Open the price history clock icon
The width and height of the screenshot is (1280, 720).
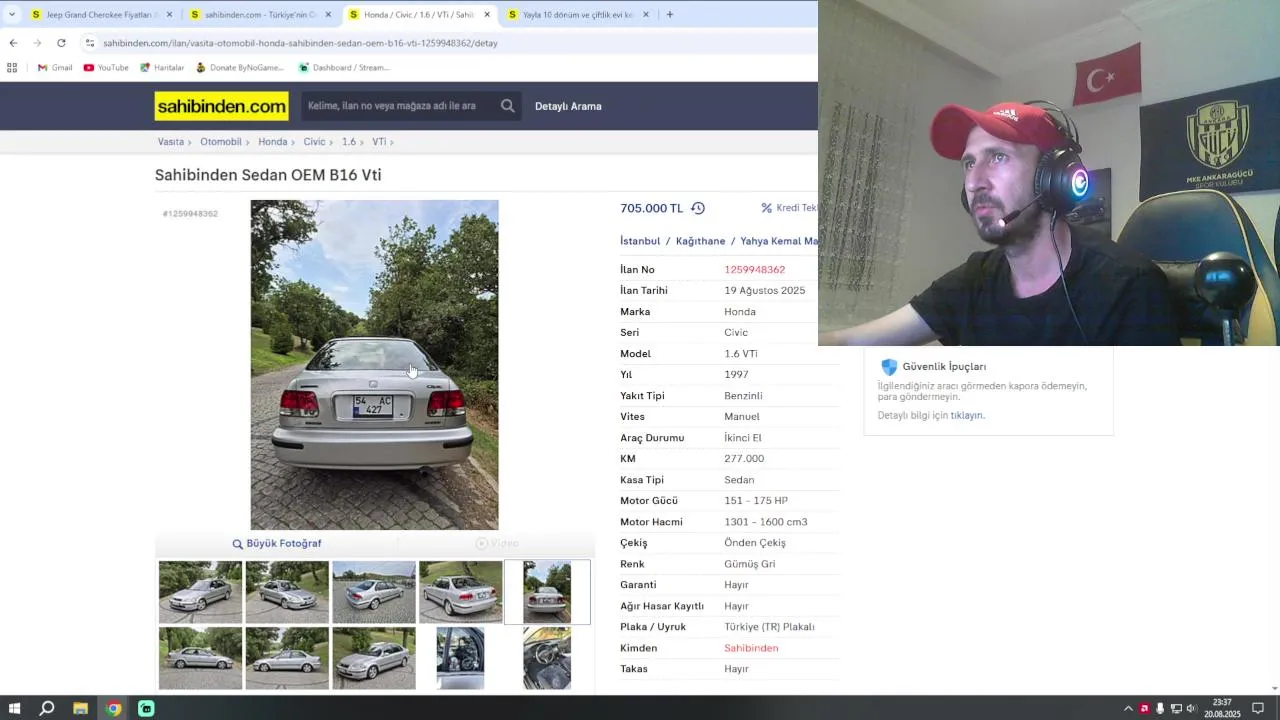pos(698,208)
